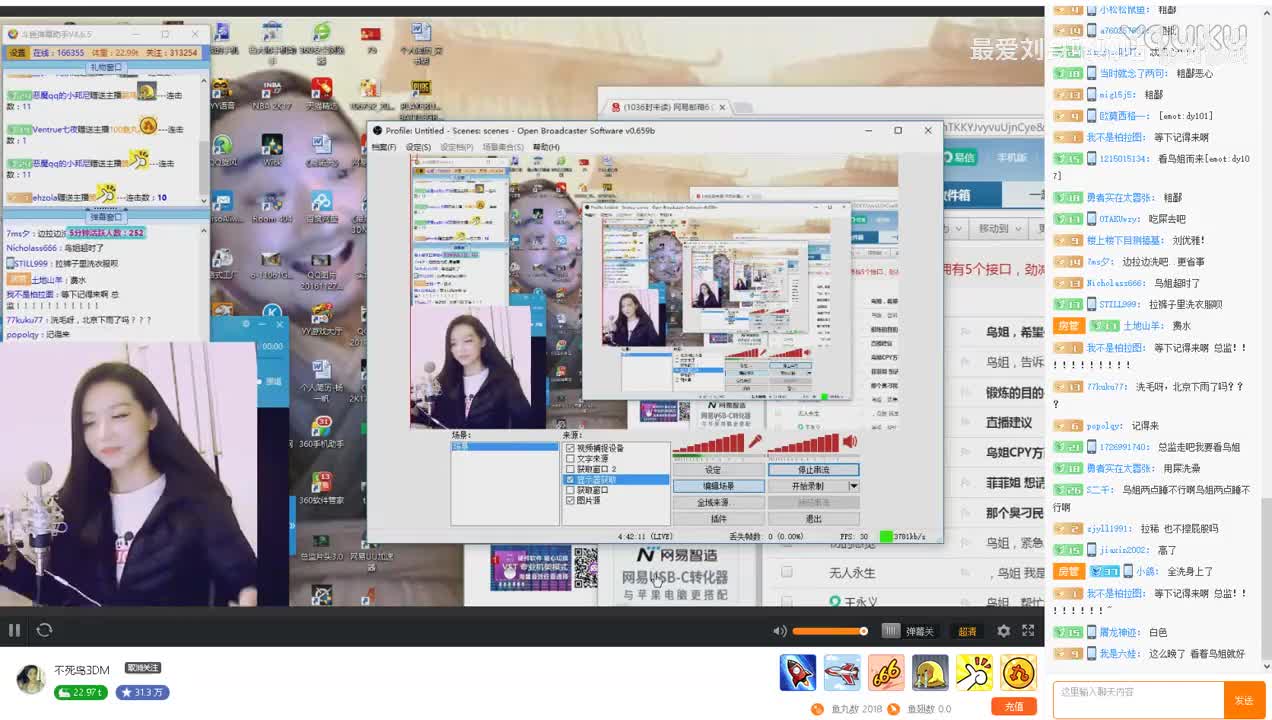Open the 设定档(P) menu in OBS

pyautogui.click(x=457, y=147)
